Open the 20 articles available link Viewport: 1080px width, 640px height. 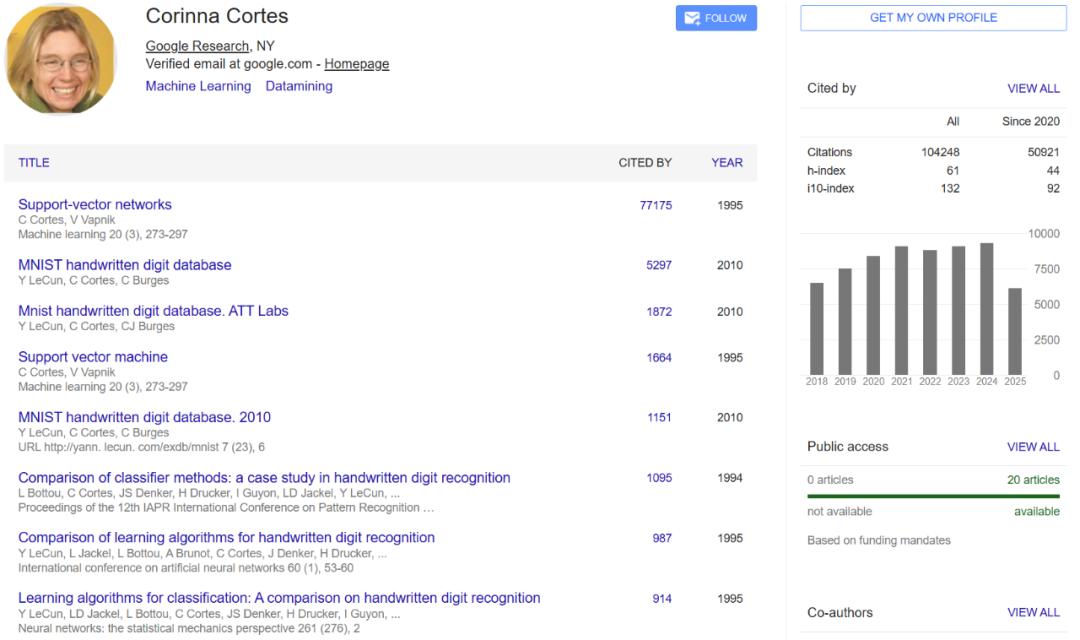(x=1033, y=480)
